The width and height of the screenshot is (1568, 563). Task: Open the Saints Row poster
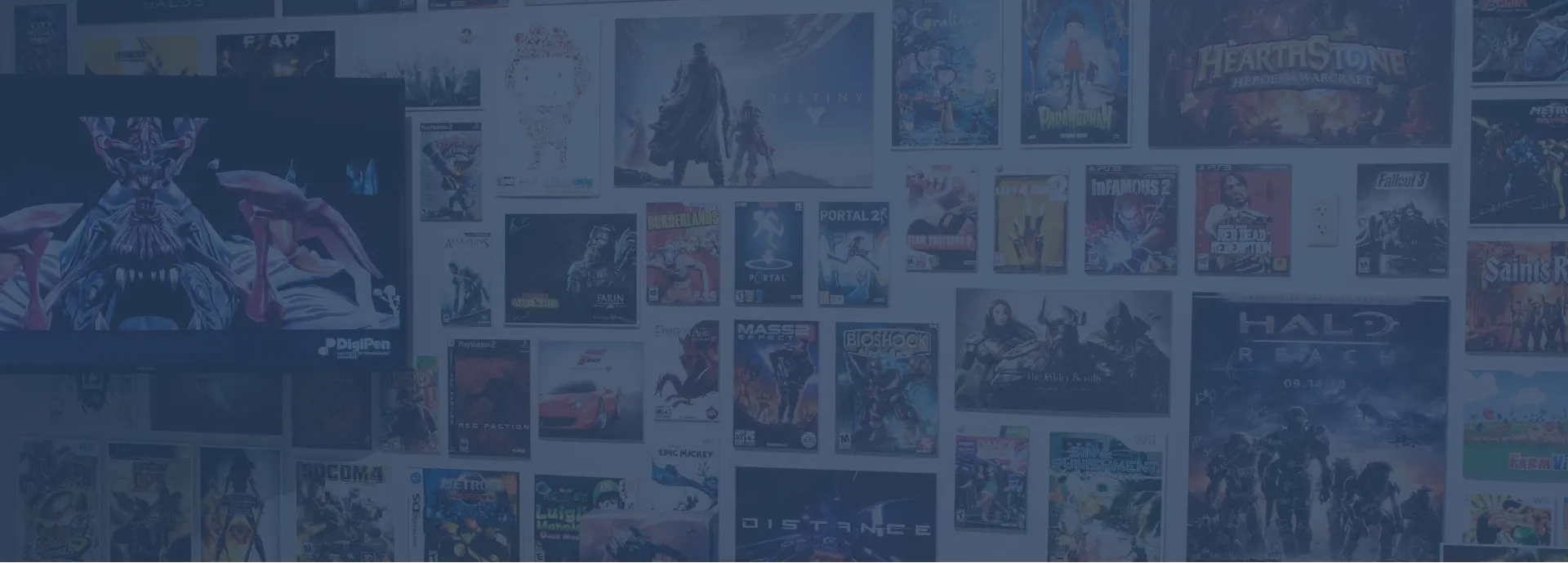coord(1517,297)
